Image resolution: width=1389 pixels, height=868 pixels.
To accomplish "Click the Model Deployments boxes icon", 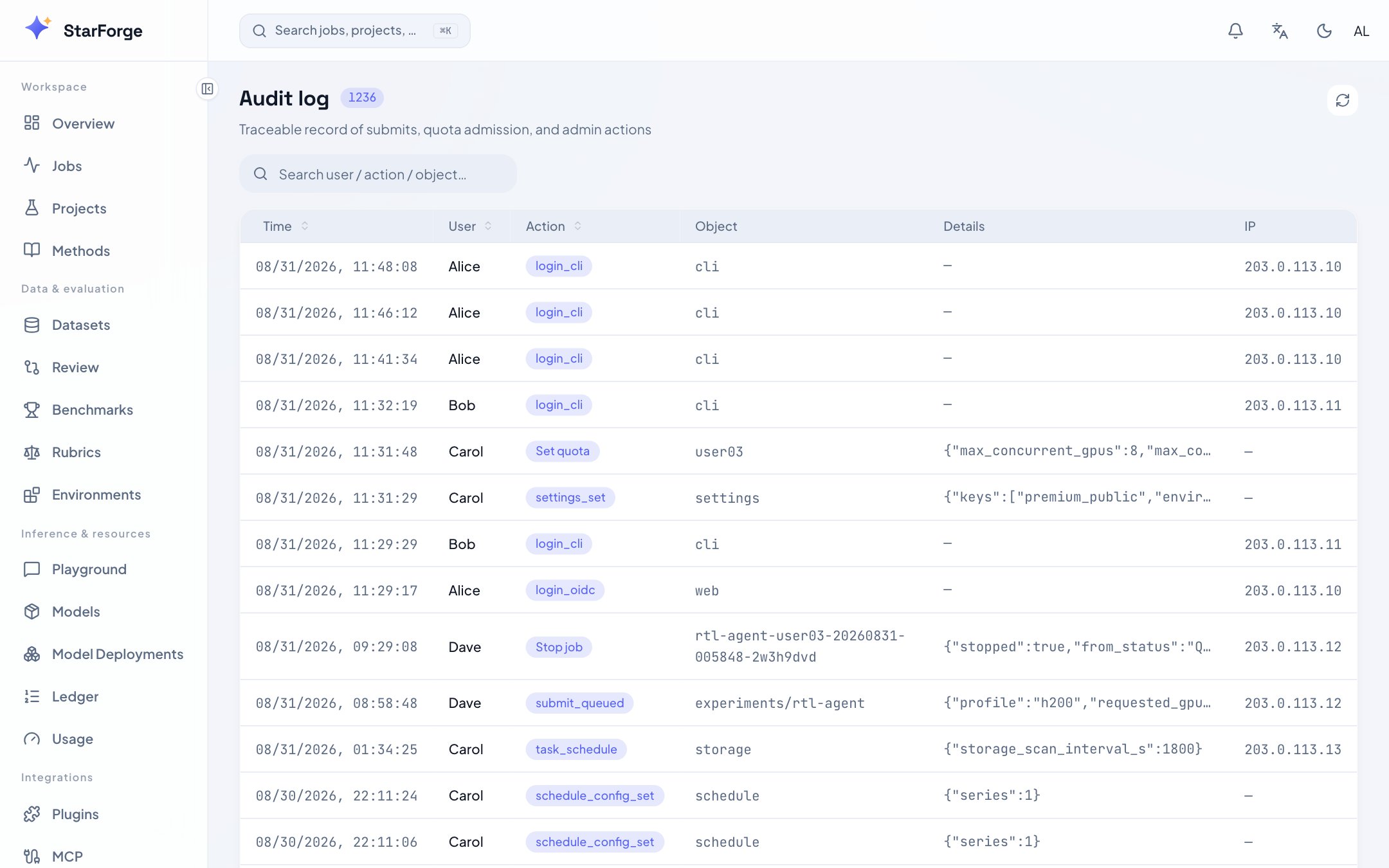I will (x=32, y=654).
